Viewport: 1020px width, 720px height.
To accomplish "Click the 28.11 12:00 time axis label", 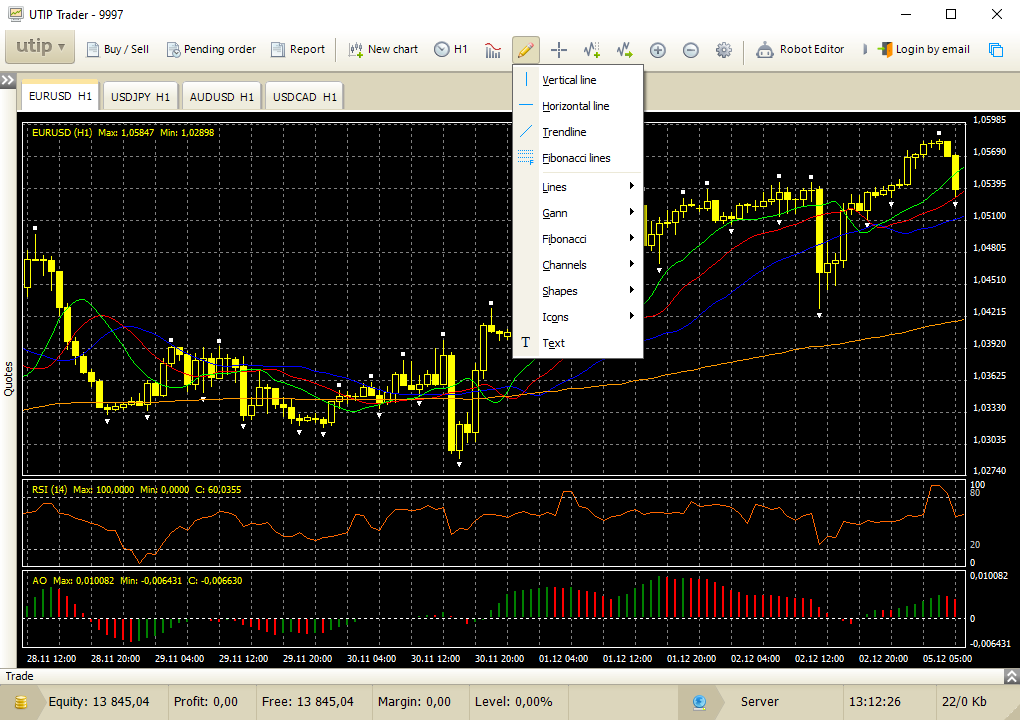I will click(51, 659).
